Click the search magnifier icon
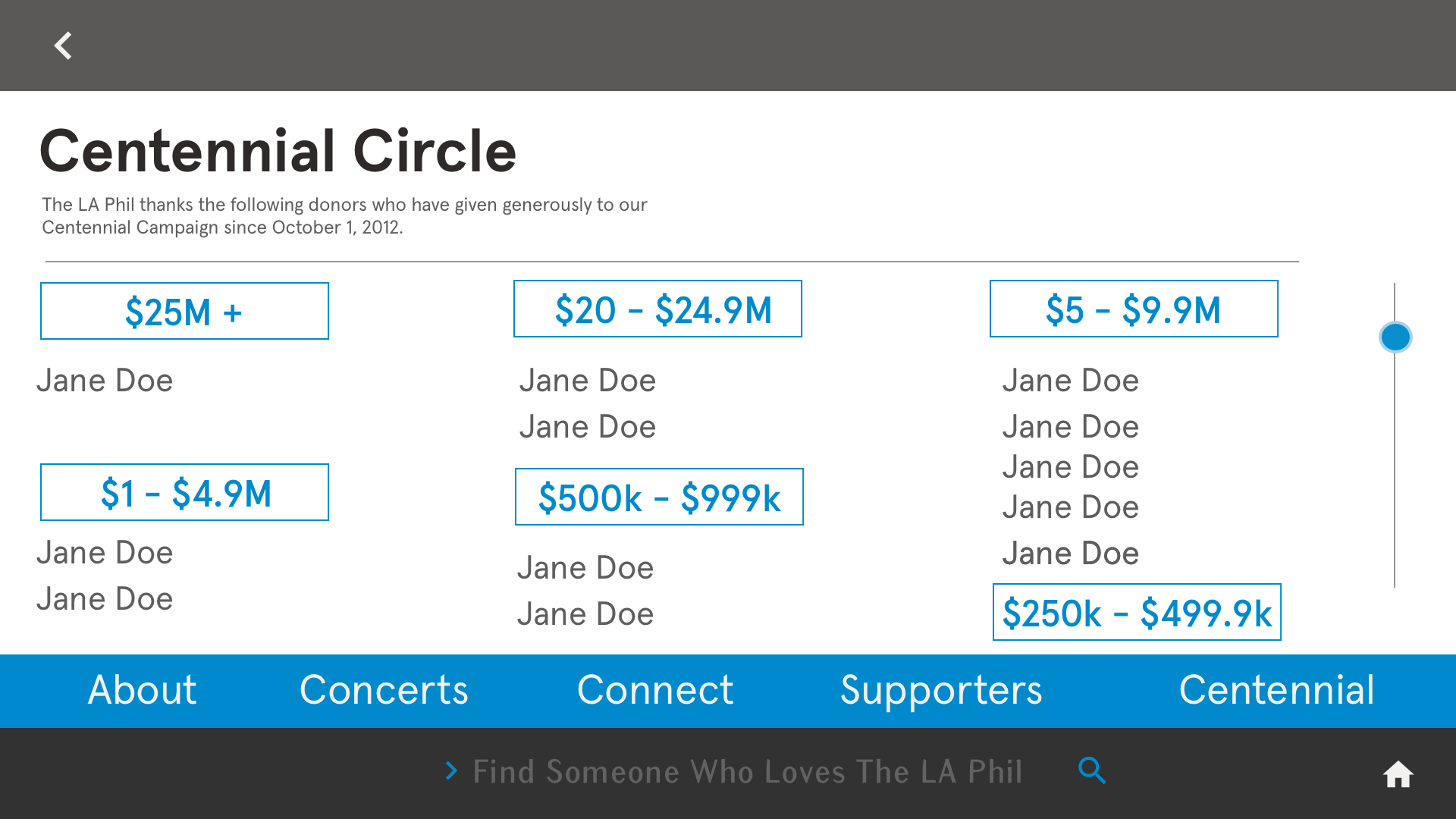 point(1092,770)
